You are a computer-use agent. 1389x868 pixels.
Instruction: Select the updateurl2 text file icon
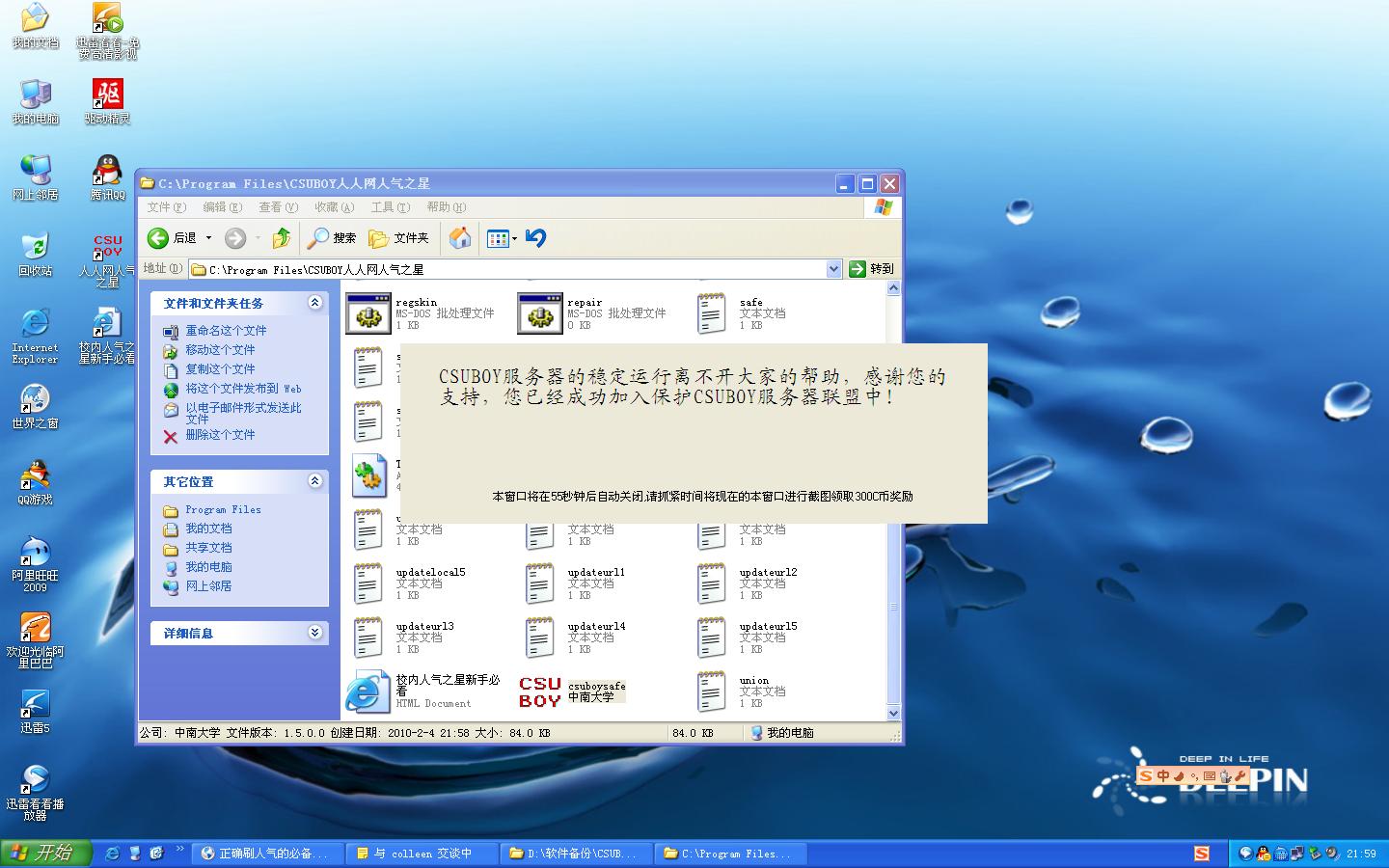[712, 583]
